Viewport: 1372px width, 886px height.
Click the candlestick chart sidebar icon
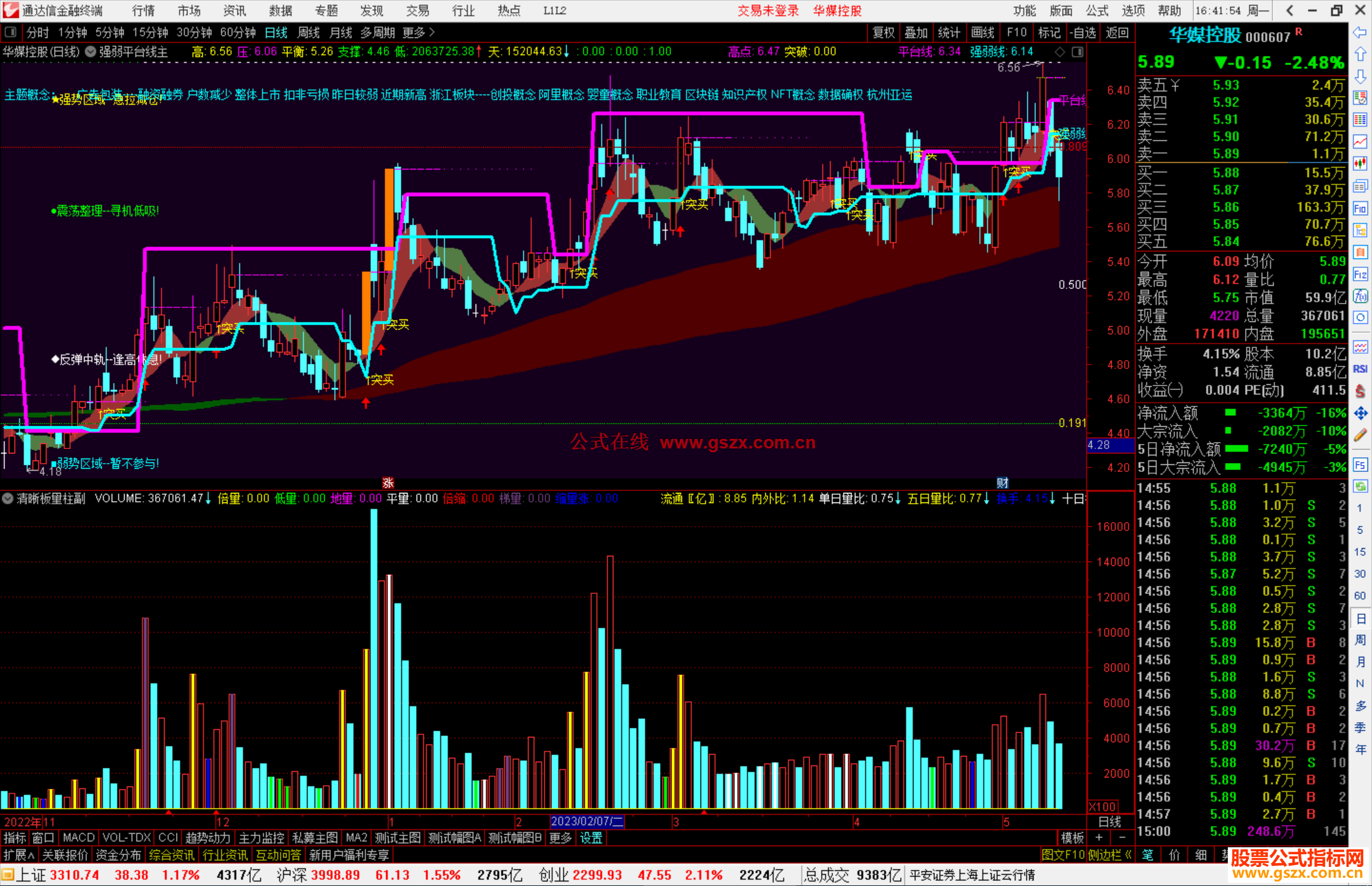[x=1360, y=163]
